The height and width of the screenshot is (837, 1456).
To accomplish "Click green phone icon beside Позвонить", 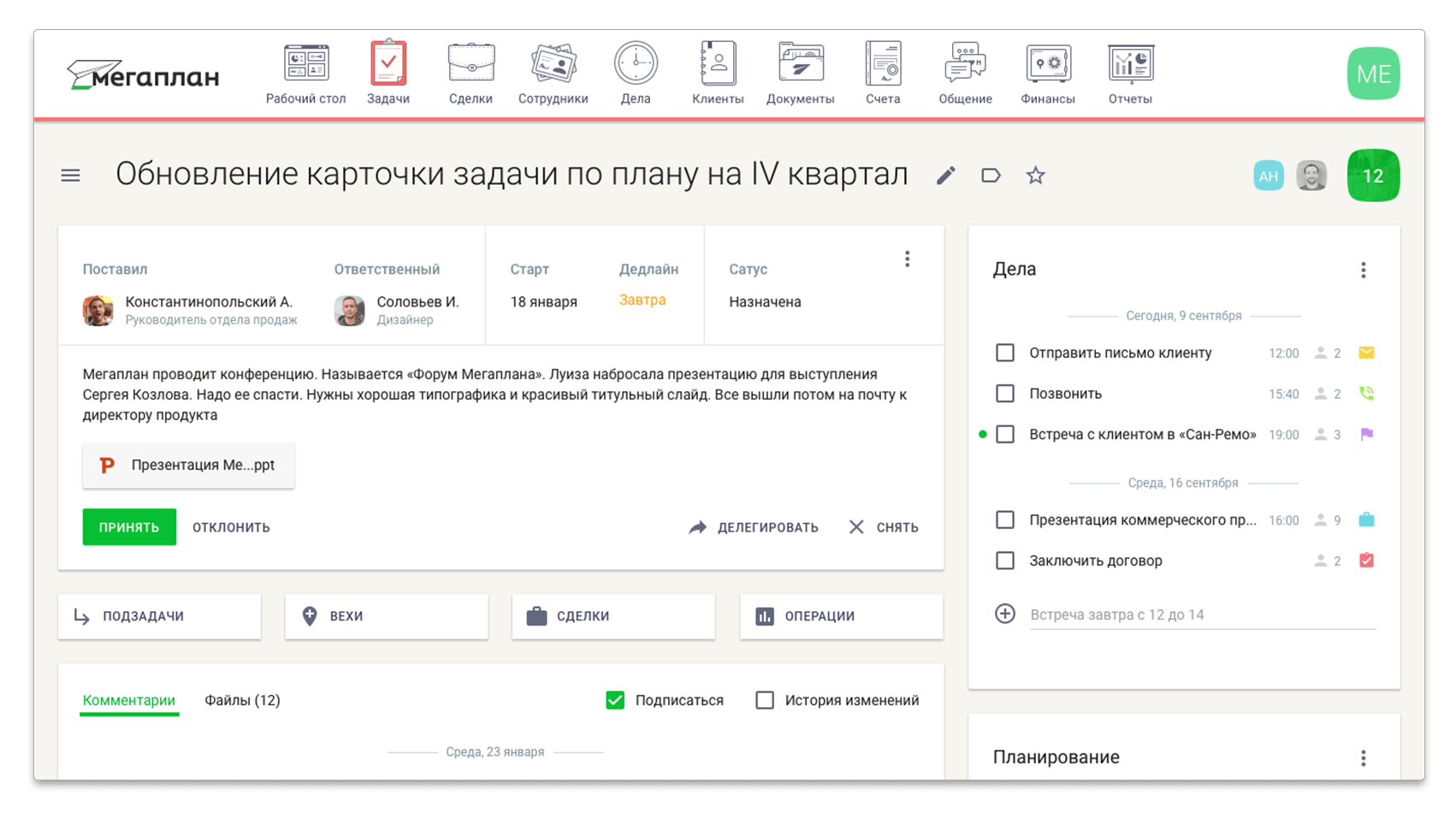I will pos(1367,393).
